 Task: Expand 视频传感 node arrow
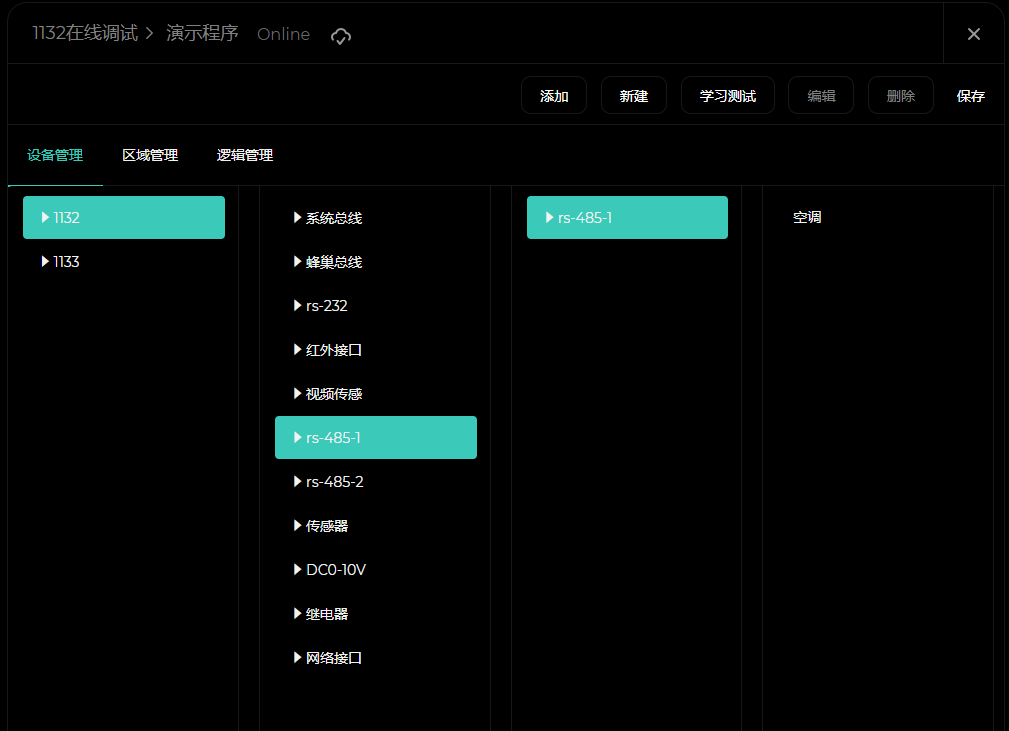[297, 393]
